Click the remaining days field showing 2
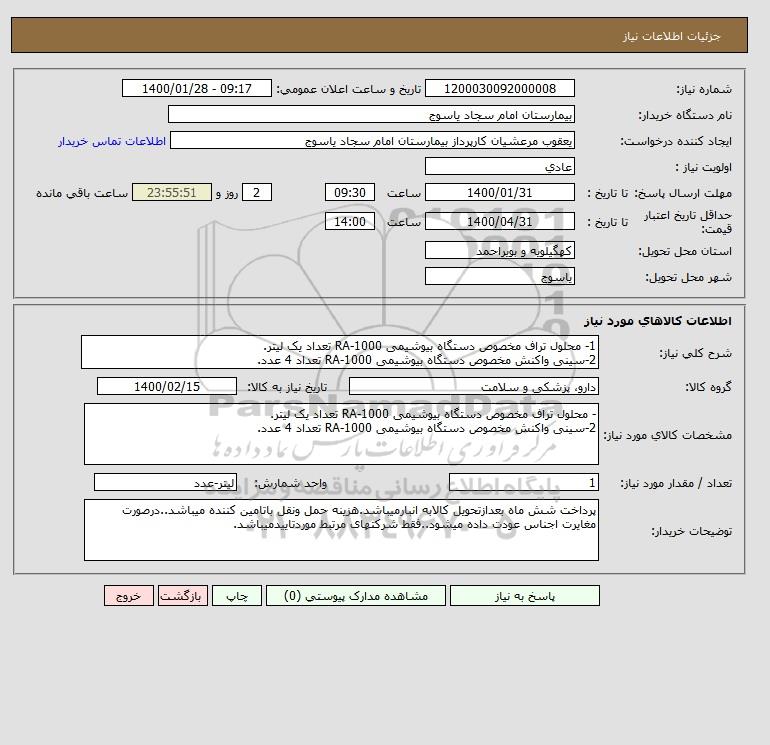This screenshot has height=745, width=770. pos(256,193)
